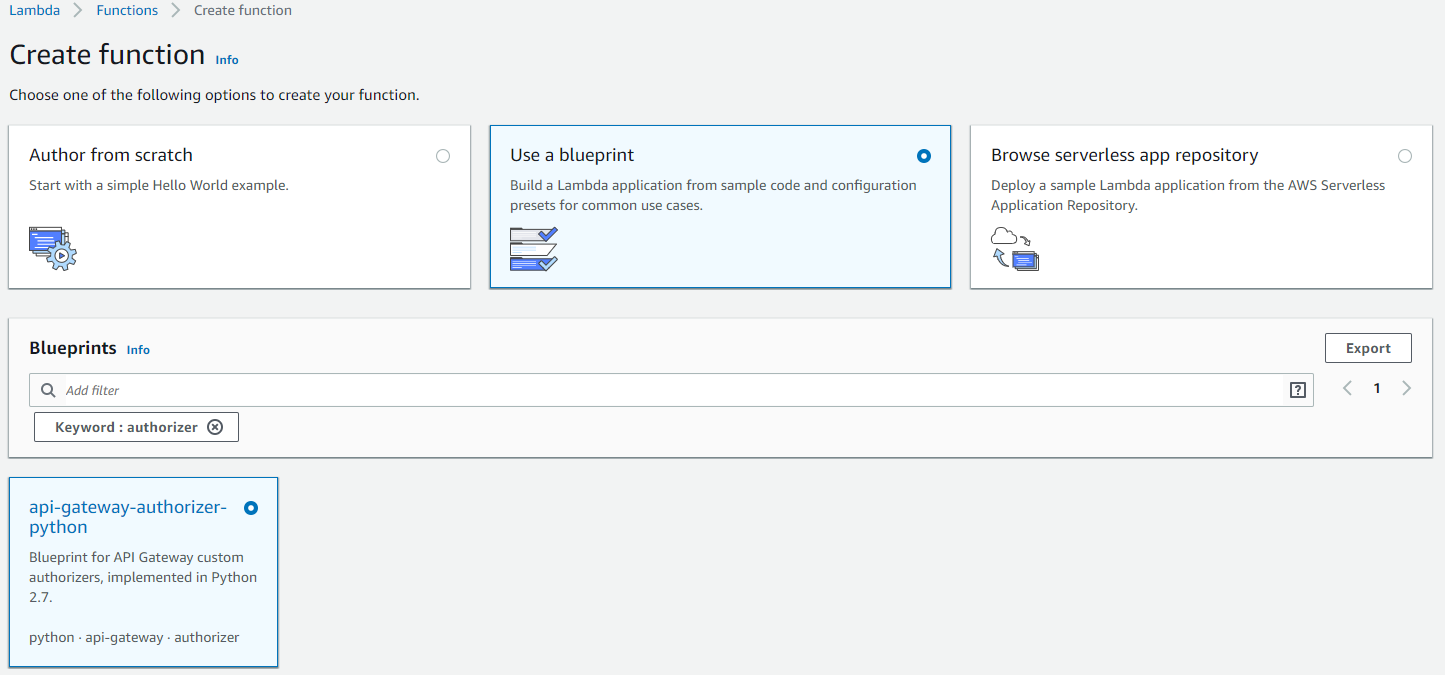Remove the Keyword authorizer filter tag

click(x=215, y=427)
